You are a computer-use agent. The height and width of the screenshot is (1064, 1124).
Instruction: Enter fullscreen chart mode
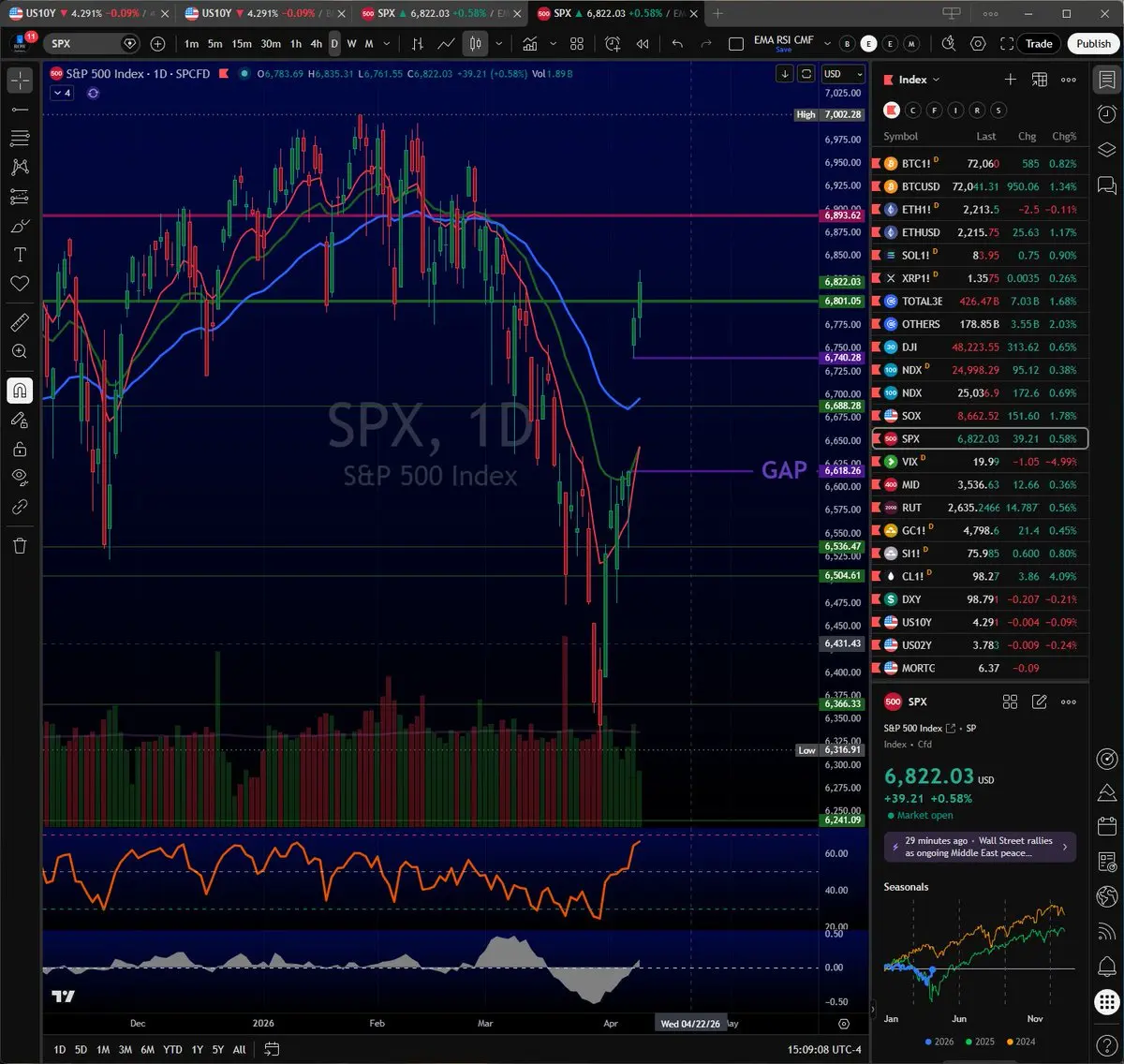coord(1007,43)
